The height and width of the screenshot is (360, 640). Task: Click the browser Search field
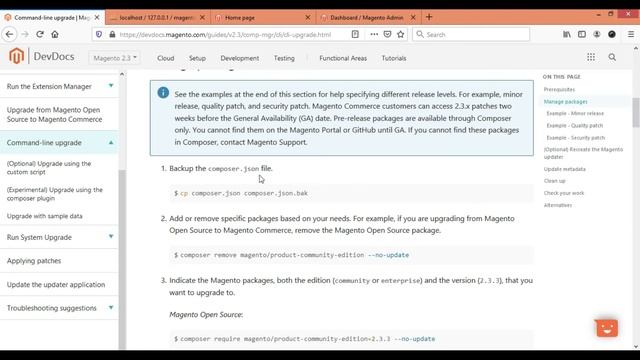coord(471,35)
